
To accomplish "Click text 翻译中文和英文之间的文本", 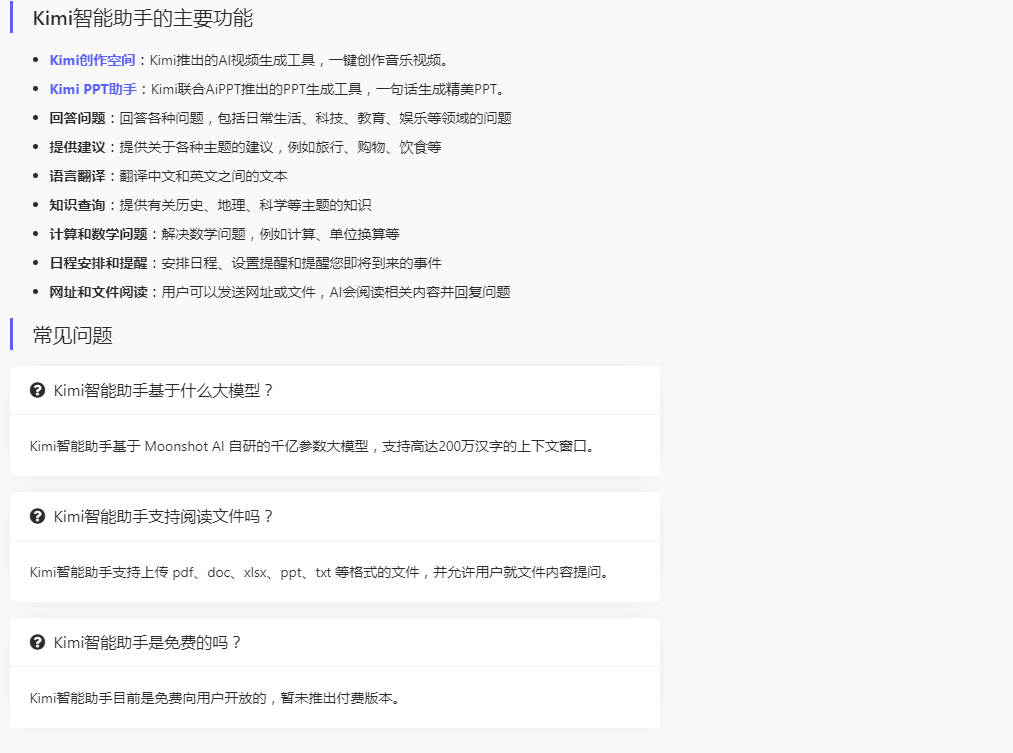I will tap(203, 176).
